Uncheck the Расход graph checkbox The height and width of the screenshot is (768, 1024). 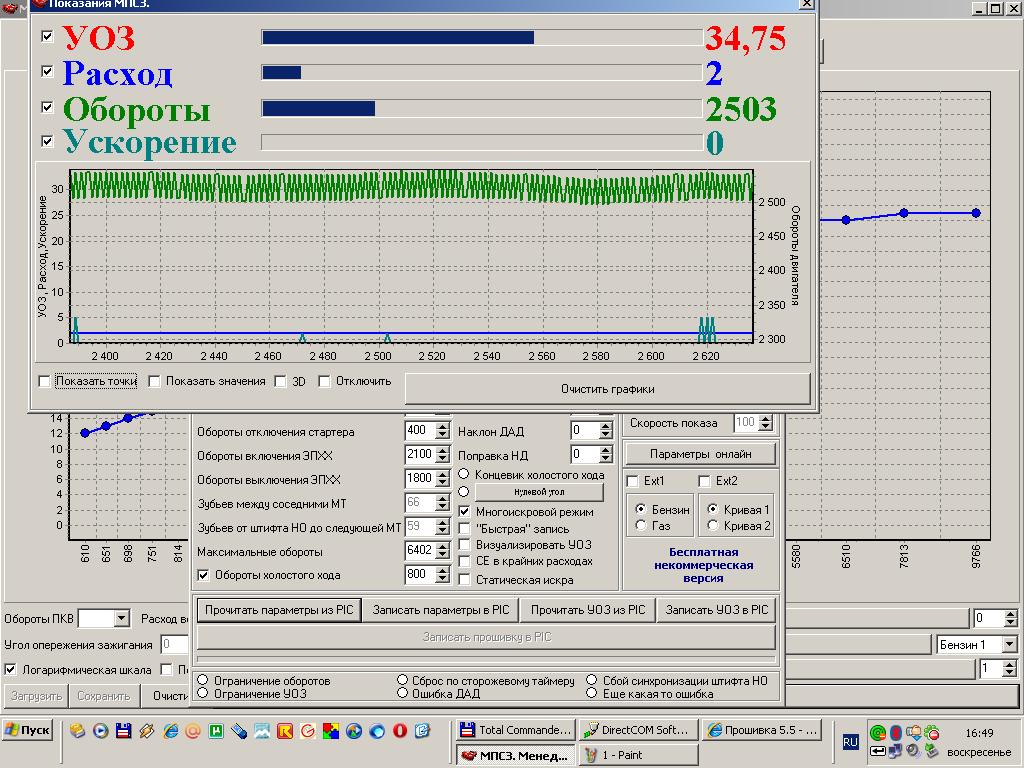click(x=47, y=71)
